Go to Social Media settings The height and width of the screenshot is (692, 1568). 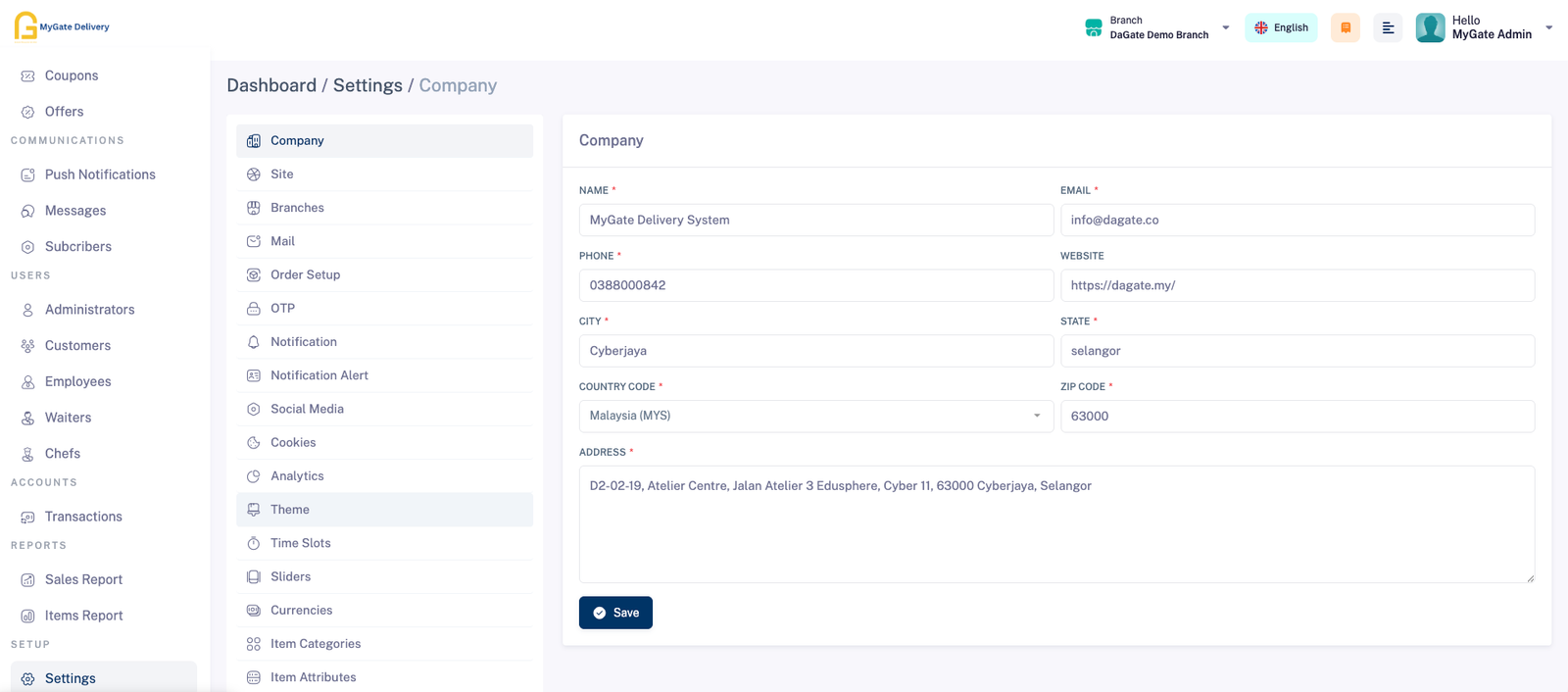307,409
